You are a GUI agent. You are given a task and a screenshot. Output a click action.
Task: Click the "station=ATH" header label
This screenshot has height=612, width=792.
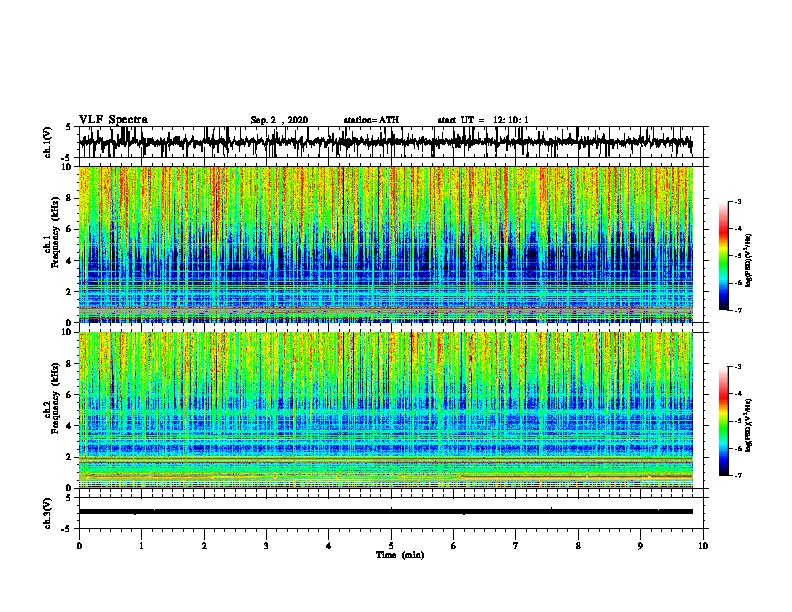[x=371, y=120]
